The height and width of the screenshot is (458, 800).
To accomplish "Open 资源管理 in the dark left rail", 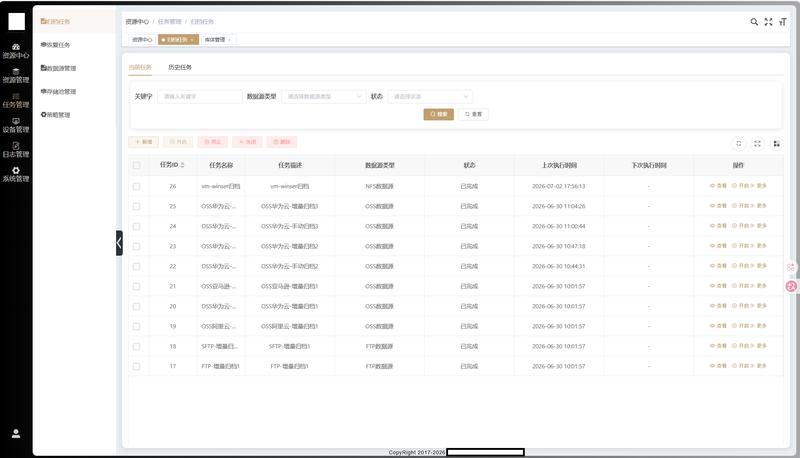I will click(16, 75).
